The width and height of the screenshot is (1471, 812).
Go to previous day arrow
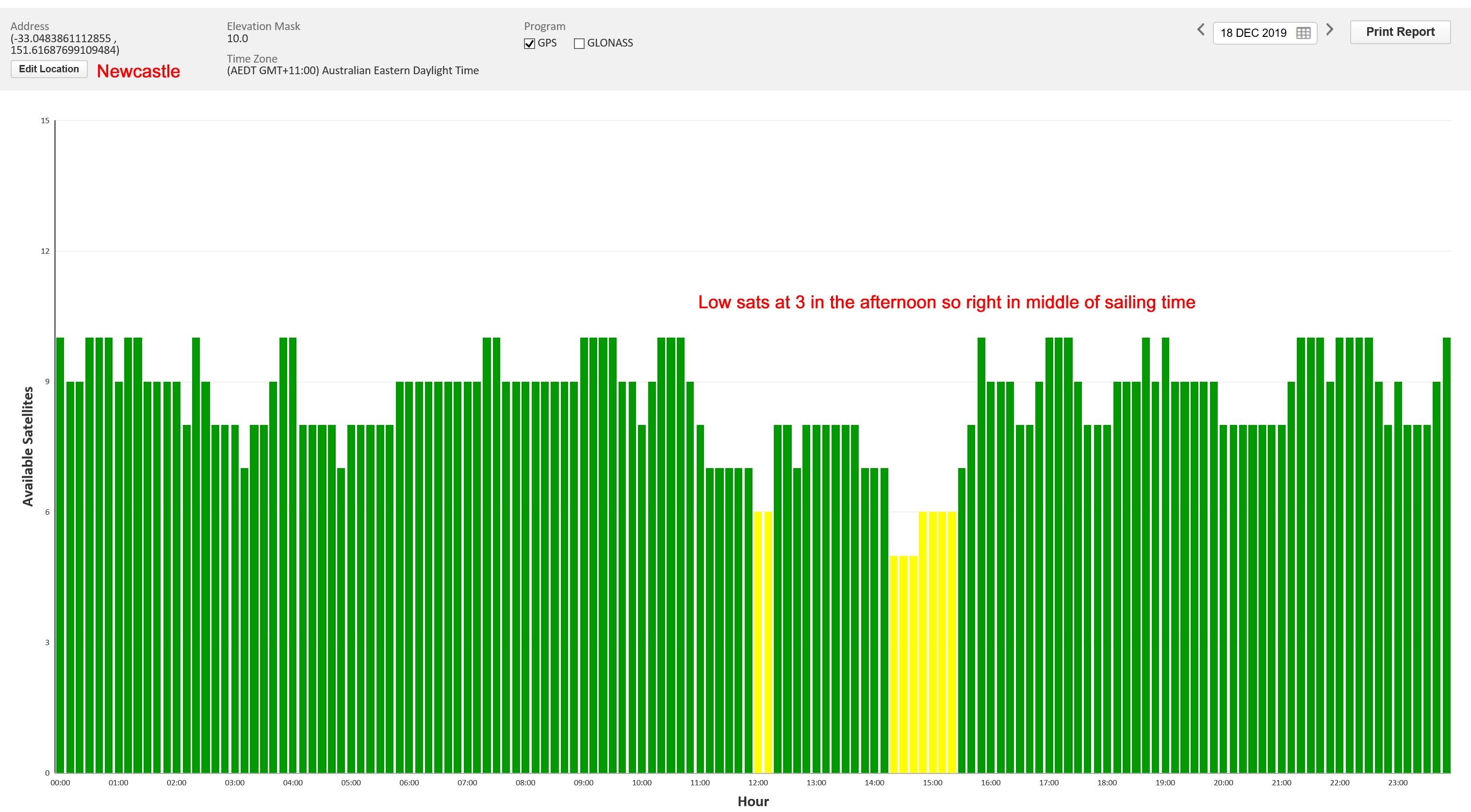tap(1200, 30)
